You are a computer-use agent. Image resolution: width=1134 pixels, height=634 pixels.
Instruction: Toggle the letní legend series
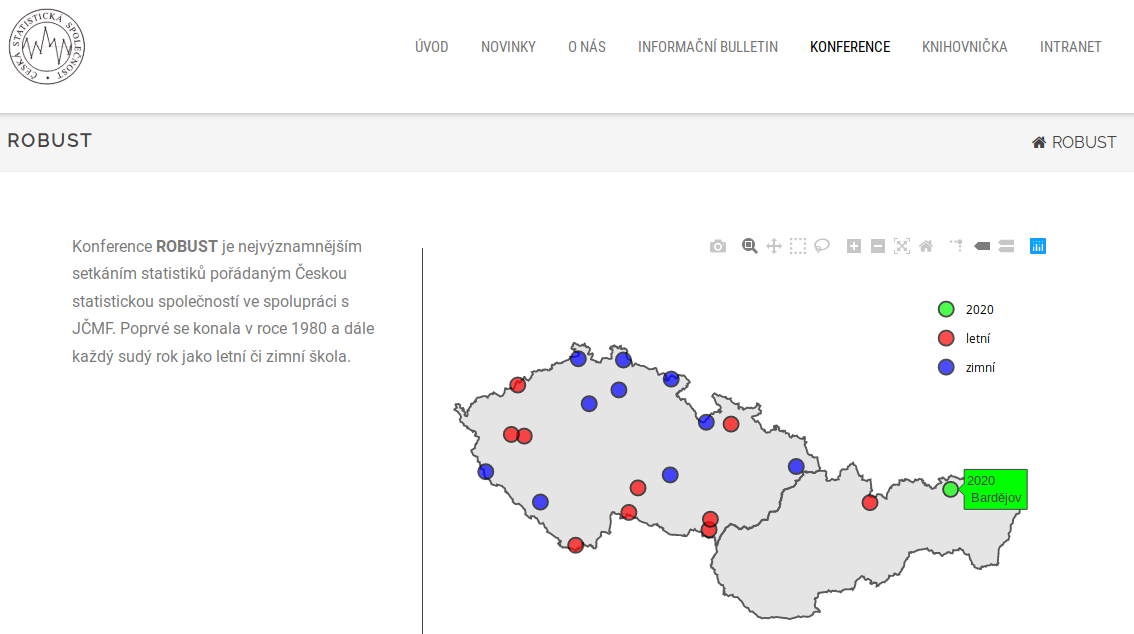point(964,338)
